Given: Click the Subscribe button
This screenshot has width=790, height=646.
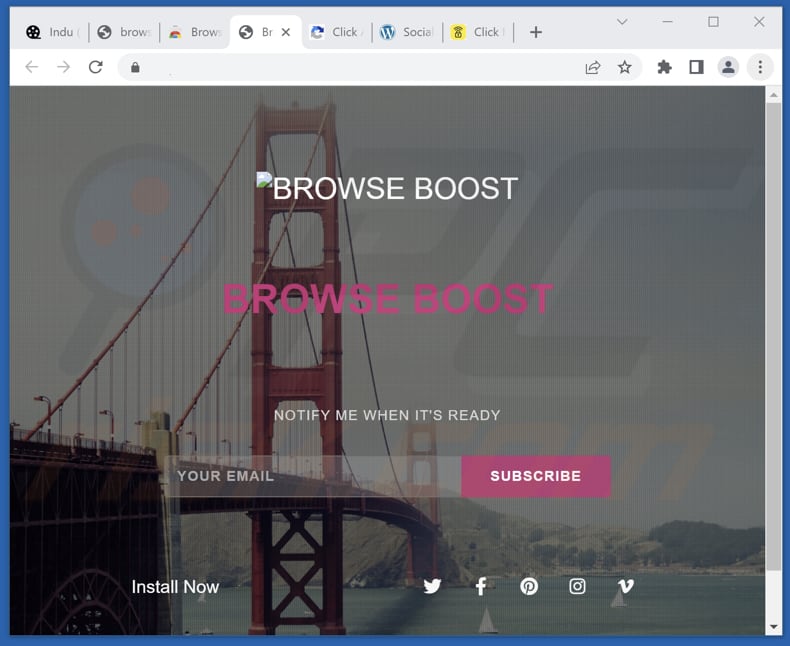Looking at the screenshot, I should [x=536, y=476].
